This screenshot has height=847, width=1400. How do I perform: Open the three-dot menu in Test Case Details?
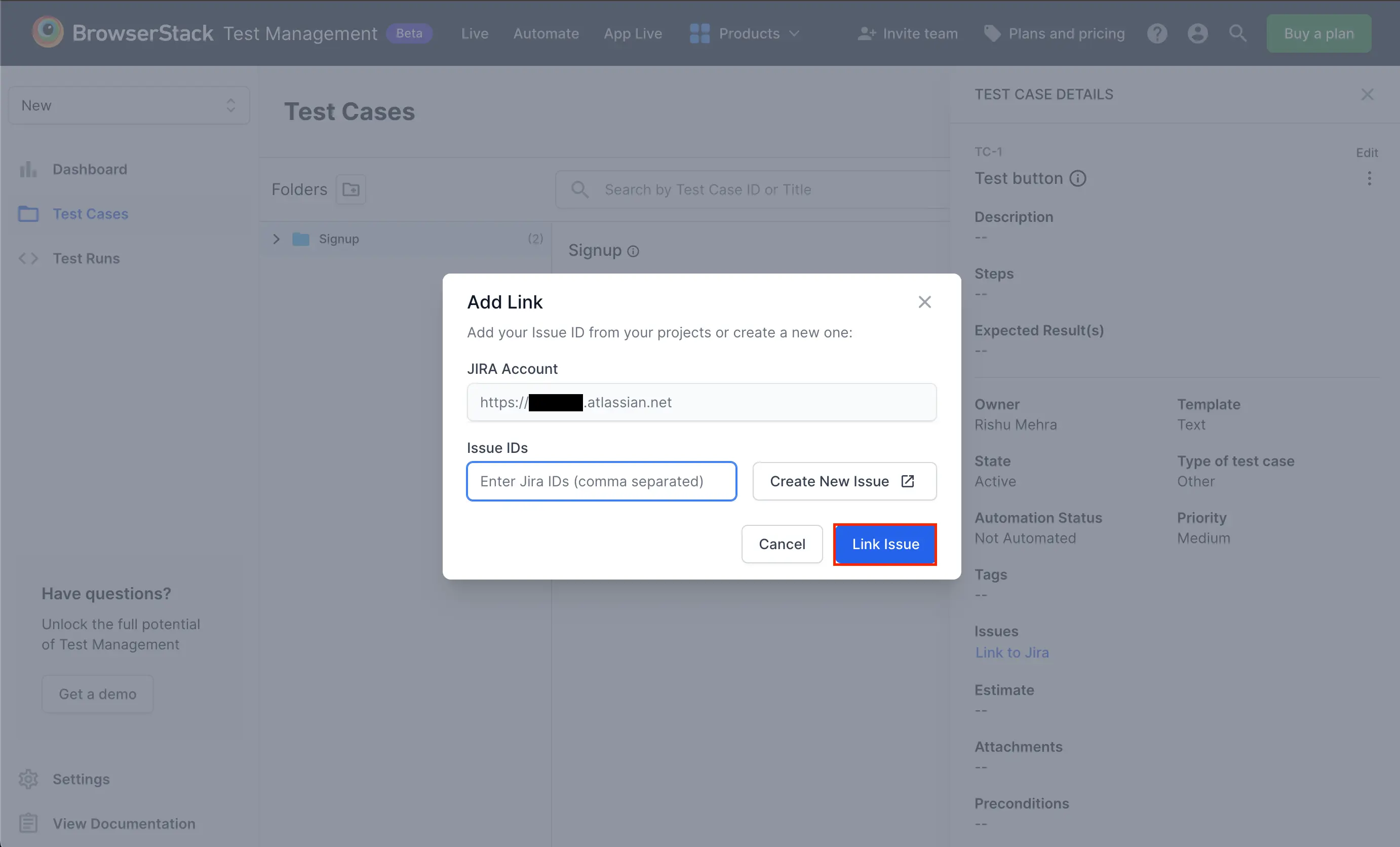coord(1370,178)
